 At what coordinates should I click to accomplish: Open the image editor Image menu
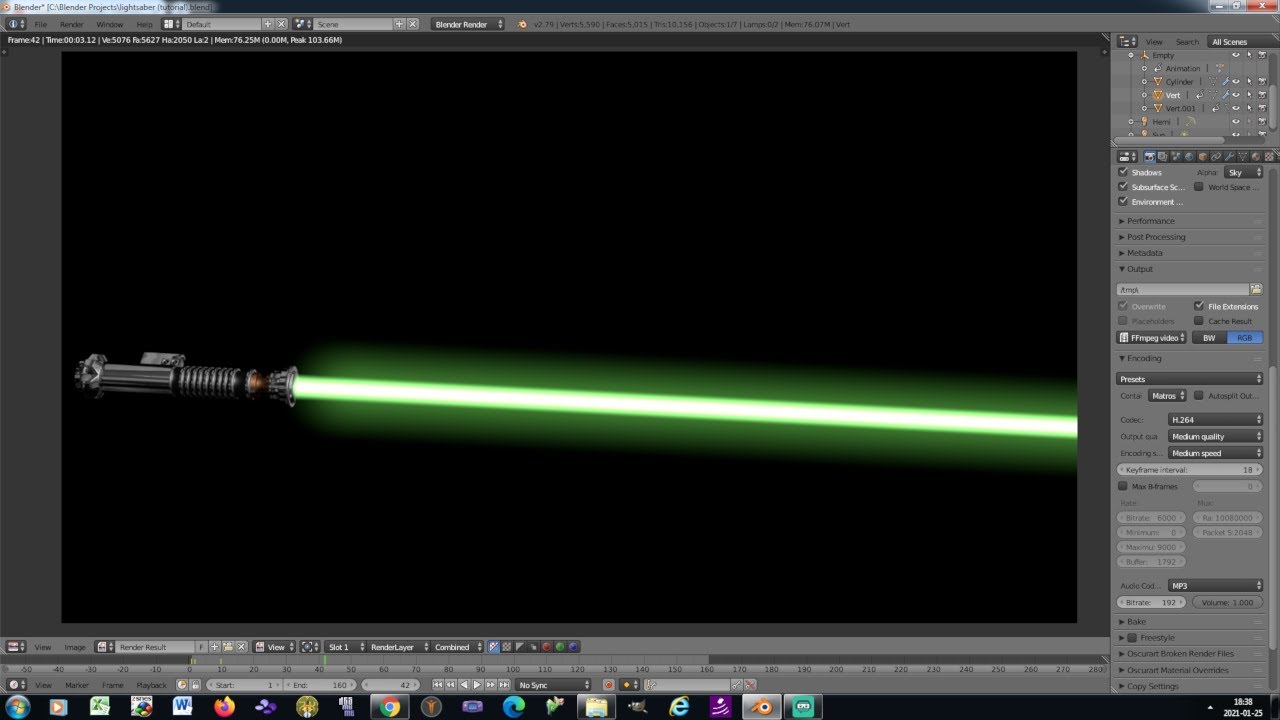pyautogui.click(x=75, y=647)
